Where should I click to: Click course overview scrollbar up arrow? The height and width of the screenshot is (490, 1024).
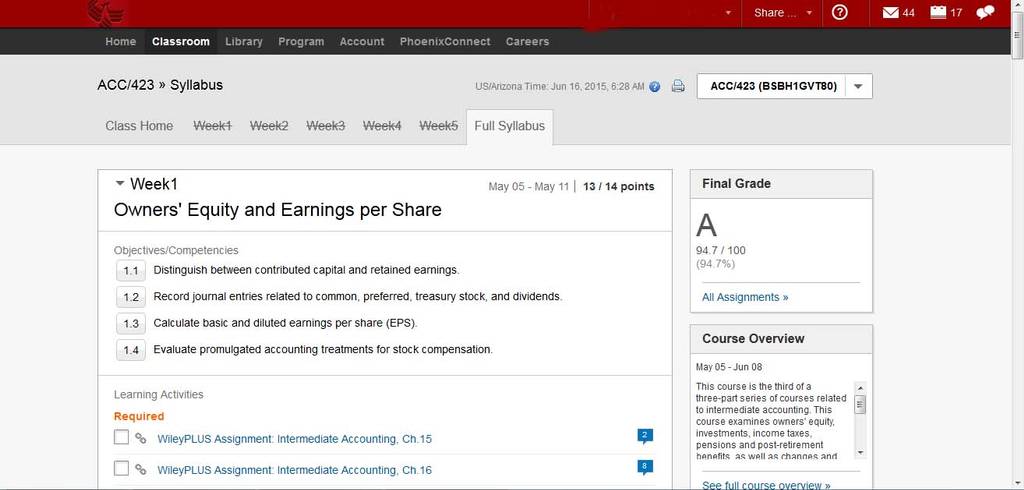click(860, 387)
